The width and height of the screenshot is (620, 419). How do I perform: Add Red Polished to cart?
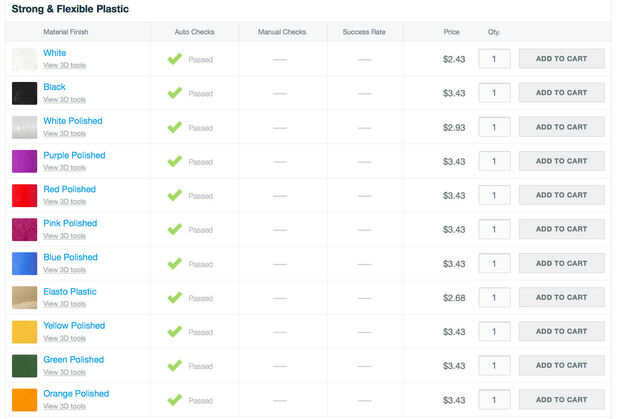click(561, 195)
